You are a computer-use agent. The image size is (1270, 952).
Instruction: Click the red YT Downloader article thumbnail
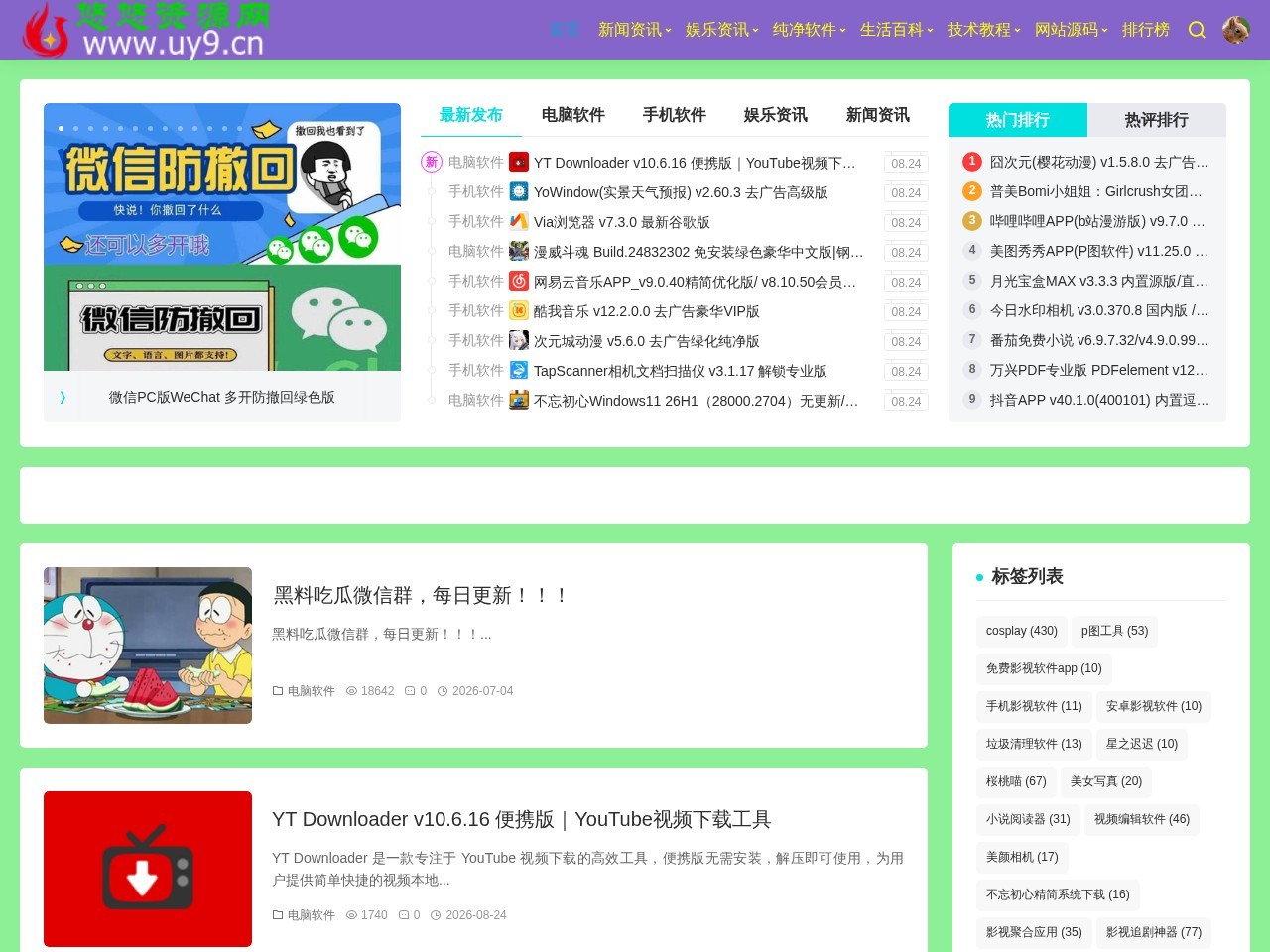(x=148, y=869)
